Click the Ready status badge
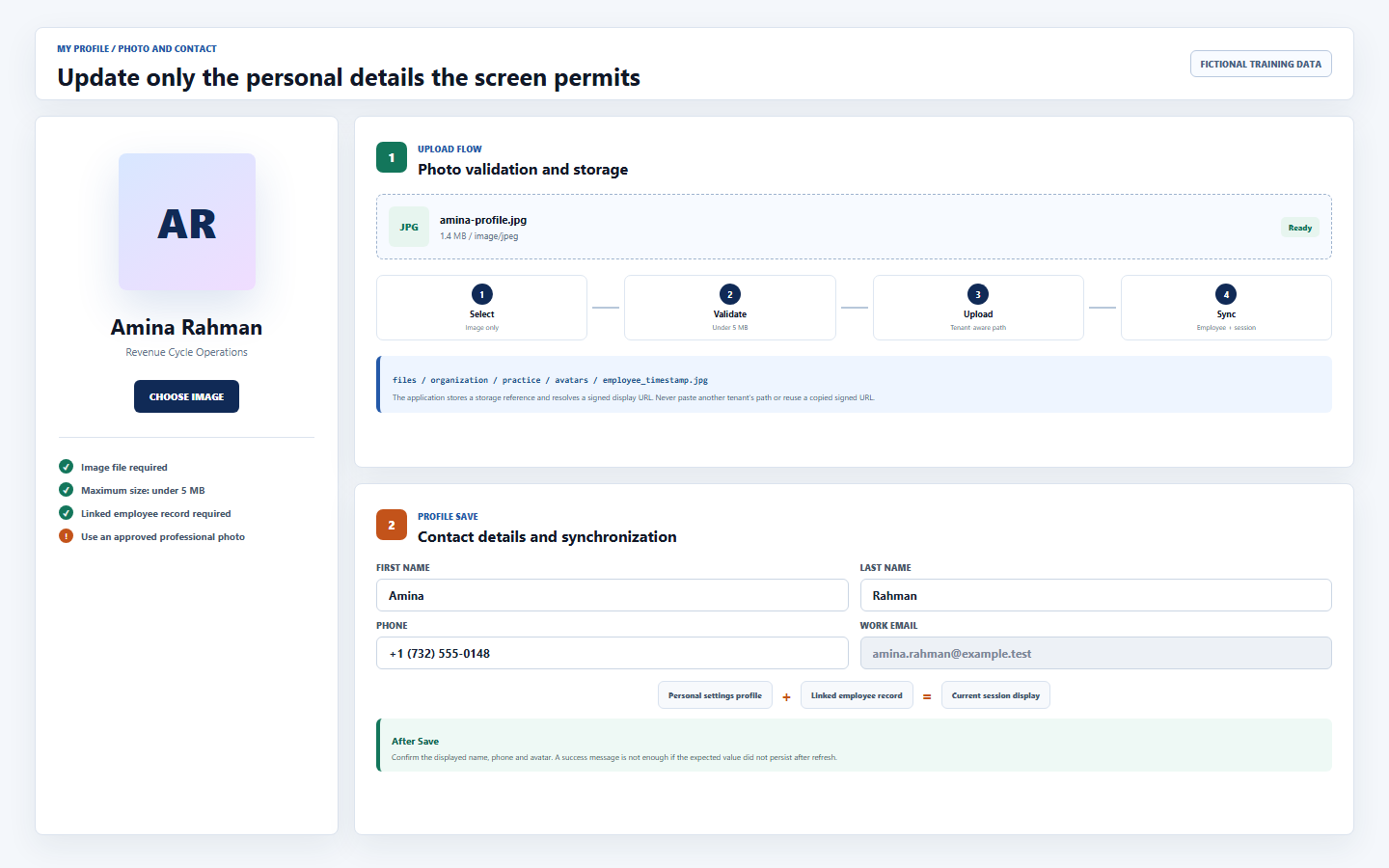Image resolution: width=1389 pixels, height=868 pixels. click(1299, 228)
